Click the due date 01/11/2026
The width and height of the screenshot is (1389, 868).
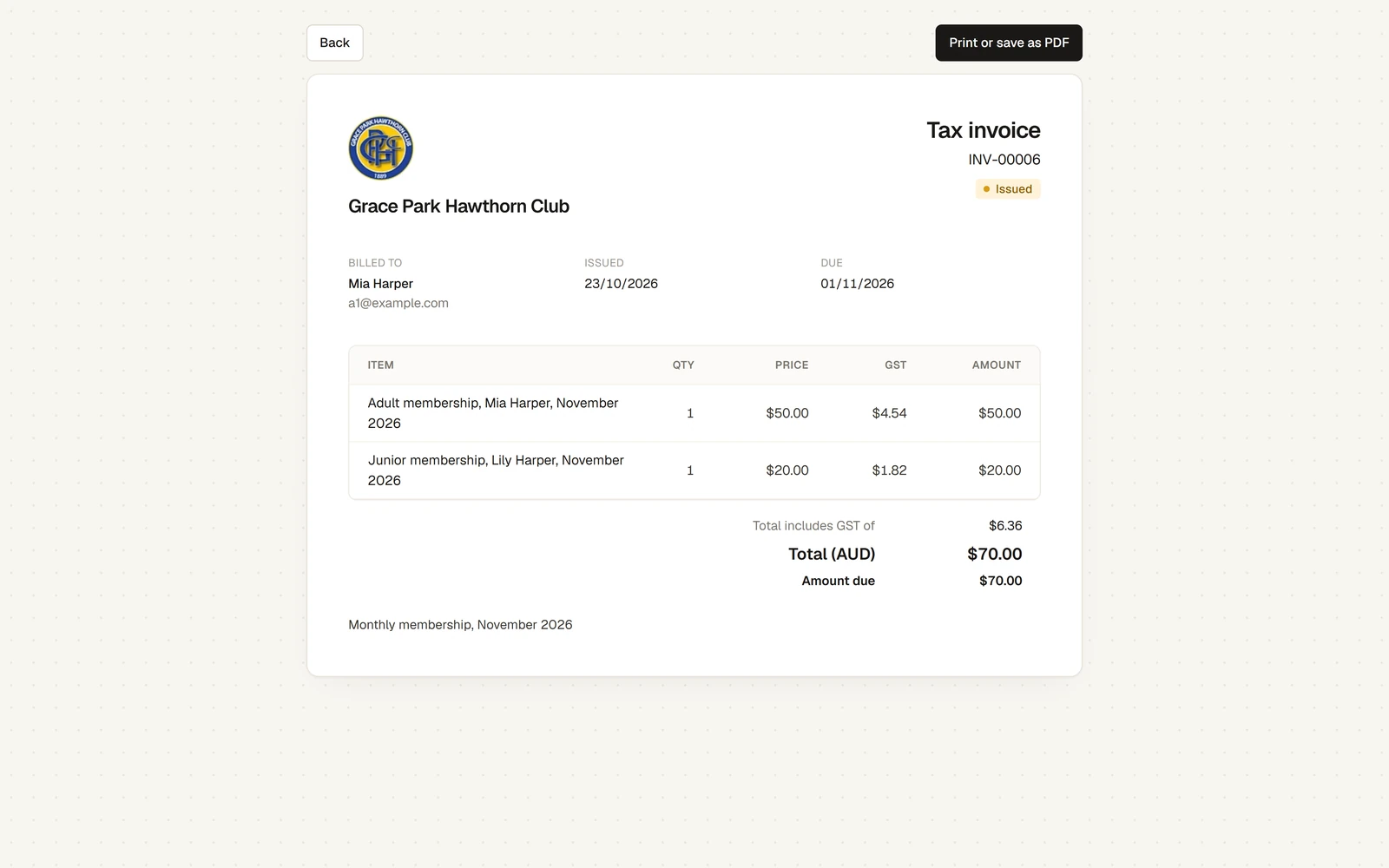[857, 284]
